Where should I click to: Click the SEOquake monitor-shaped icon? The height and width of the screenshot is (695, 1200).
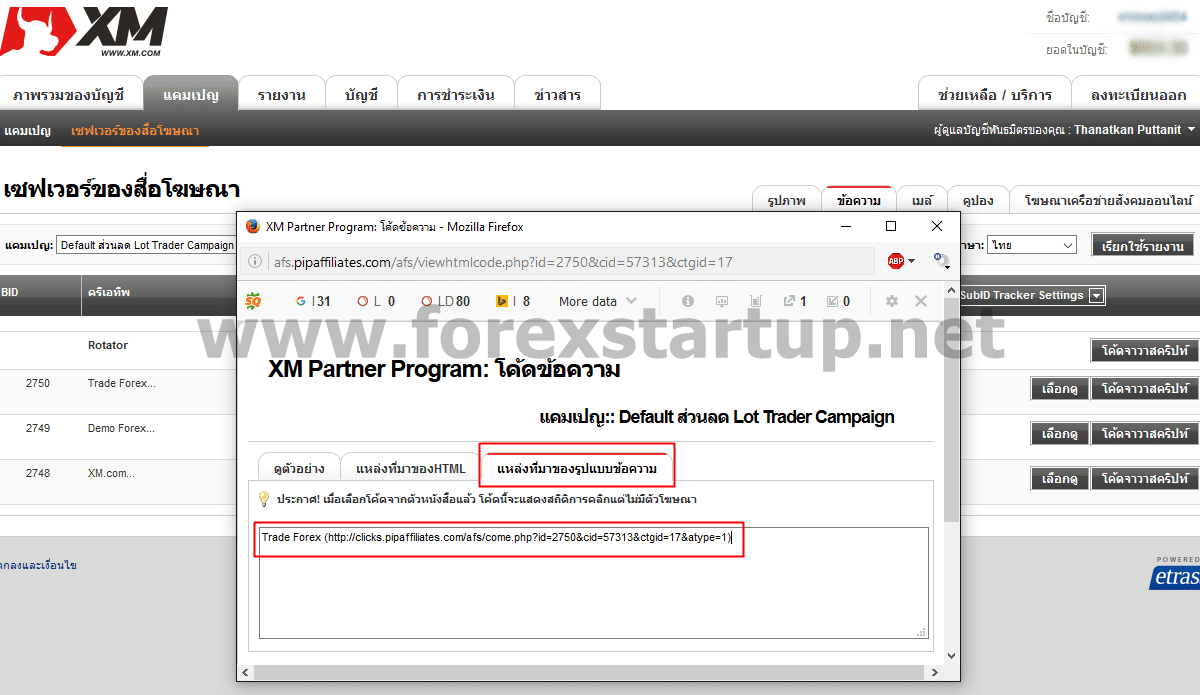721,301
